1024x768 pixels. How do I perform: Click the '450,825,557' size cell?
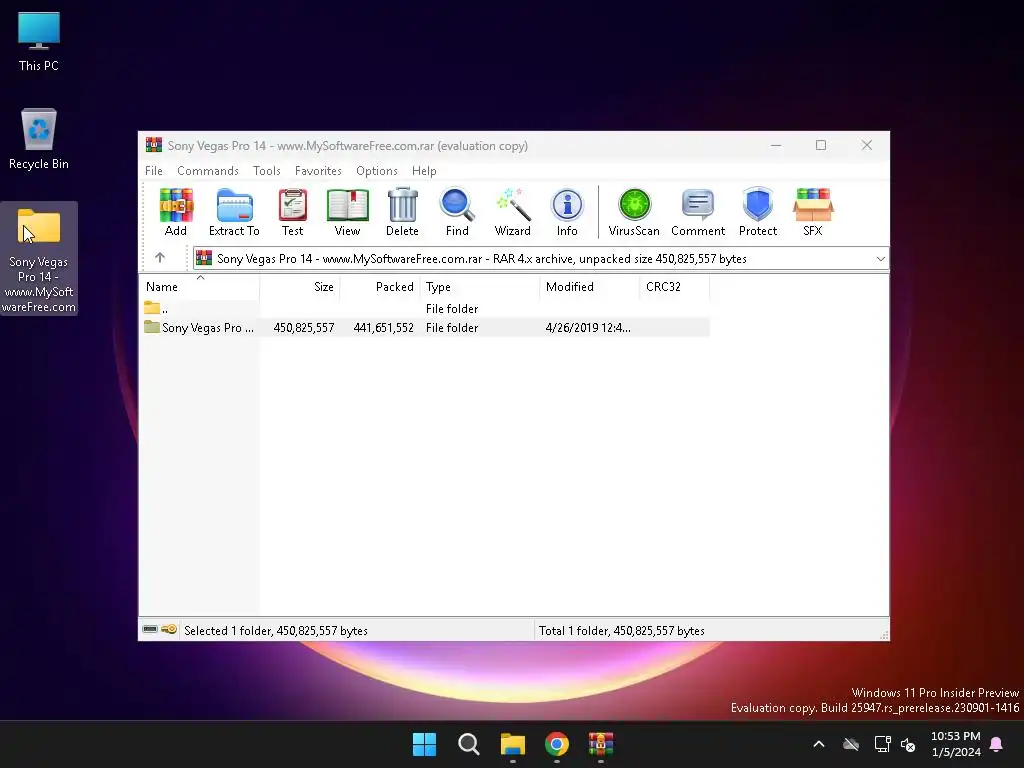[304, 328]
